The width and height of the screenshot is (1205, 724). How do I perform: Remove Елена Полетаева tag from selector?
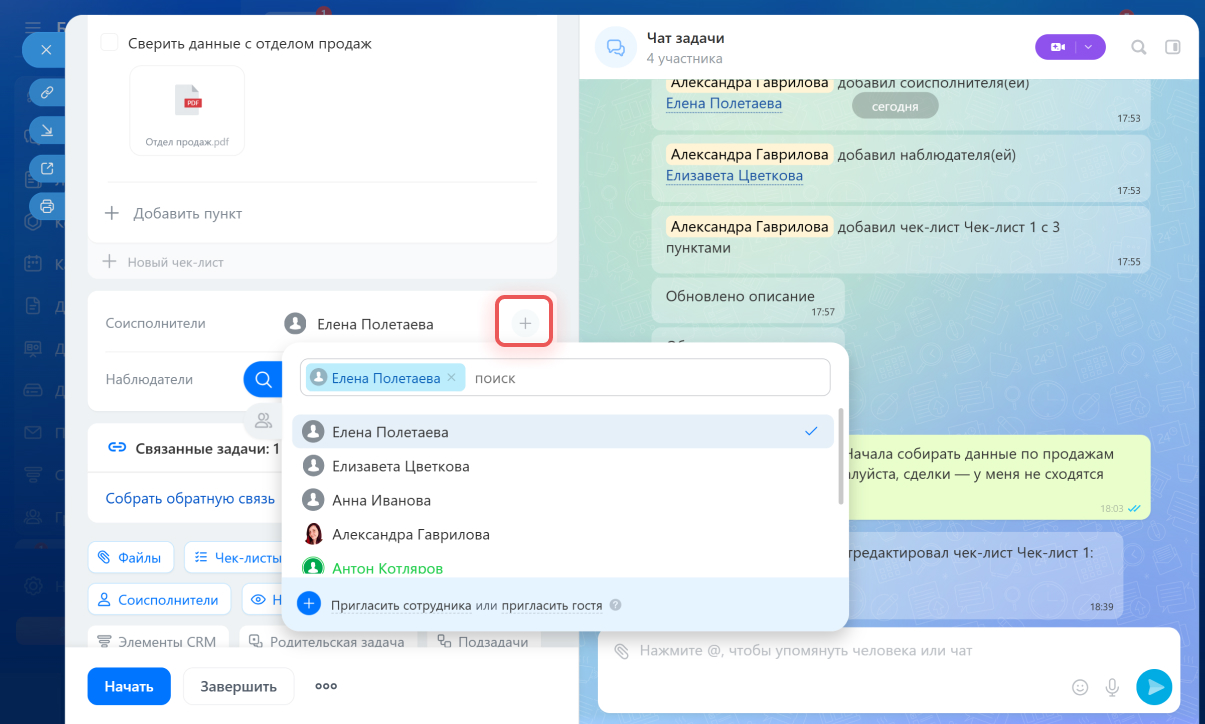pos(451,378)
